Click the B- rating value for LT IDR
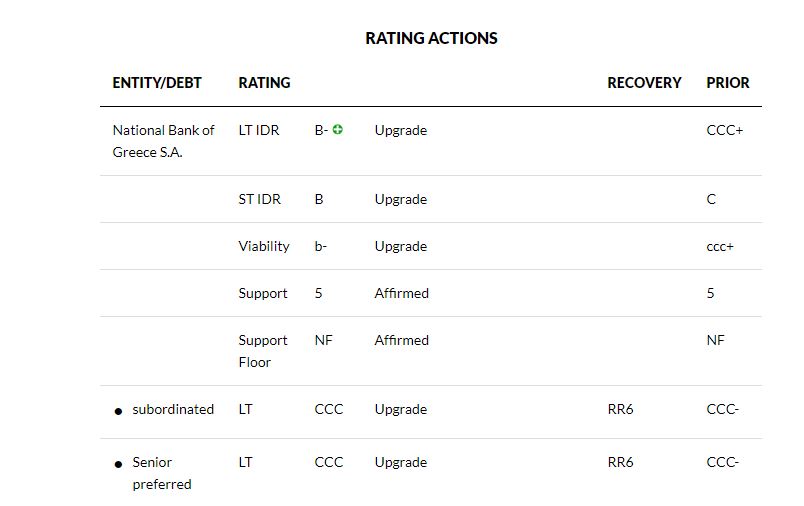 pyautogui.click(x=321, y=130)
